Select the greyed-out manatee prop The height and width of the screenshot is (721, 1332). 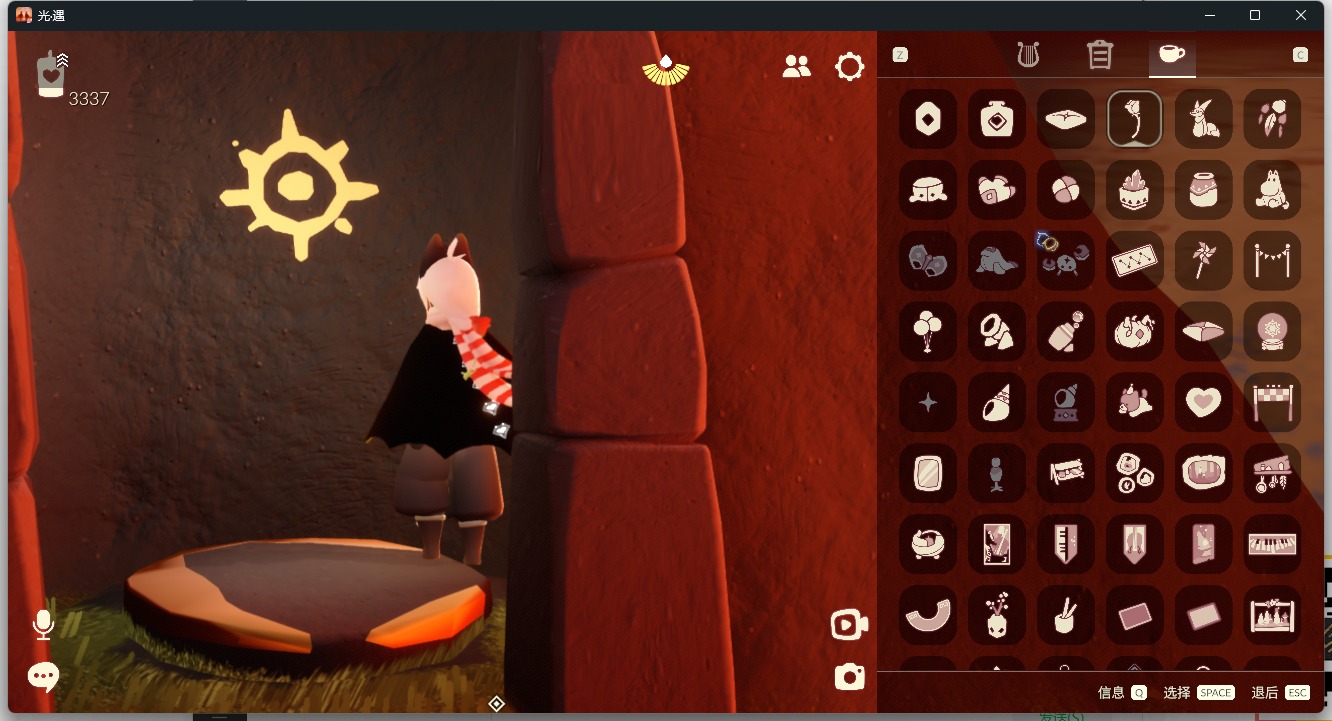click(x=997, y=260)
